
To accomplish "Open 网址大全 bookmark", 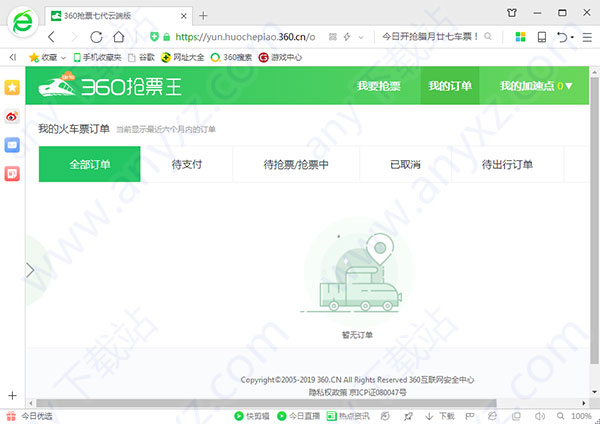I will point(182,57).
